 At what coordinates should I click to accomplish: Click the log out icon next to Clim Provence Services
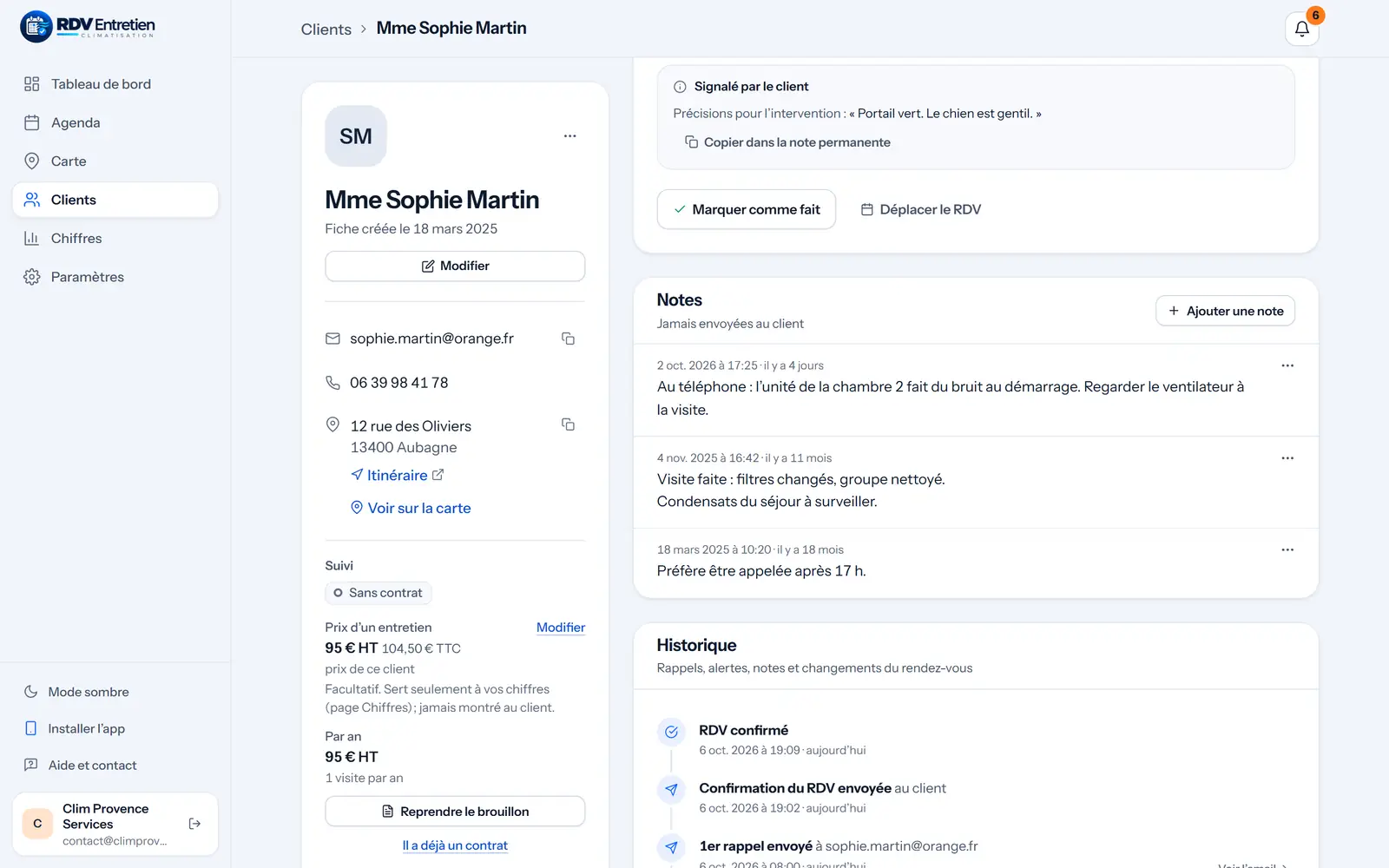[194, 824]
